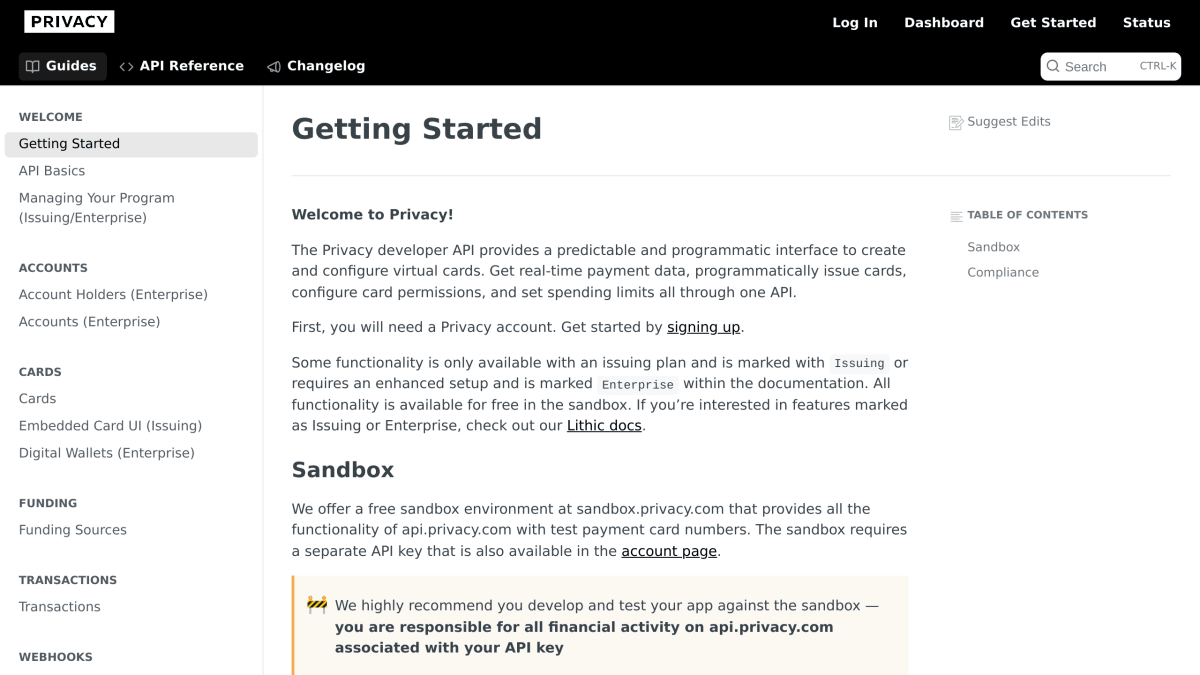Select Get Started in the top navigation
This screenshot has height=675, width=1200.
pyautogui.click(x=1053, y=22)
